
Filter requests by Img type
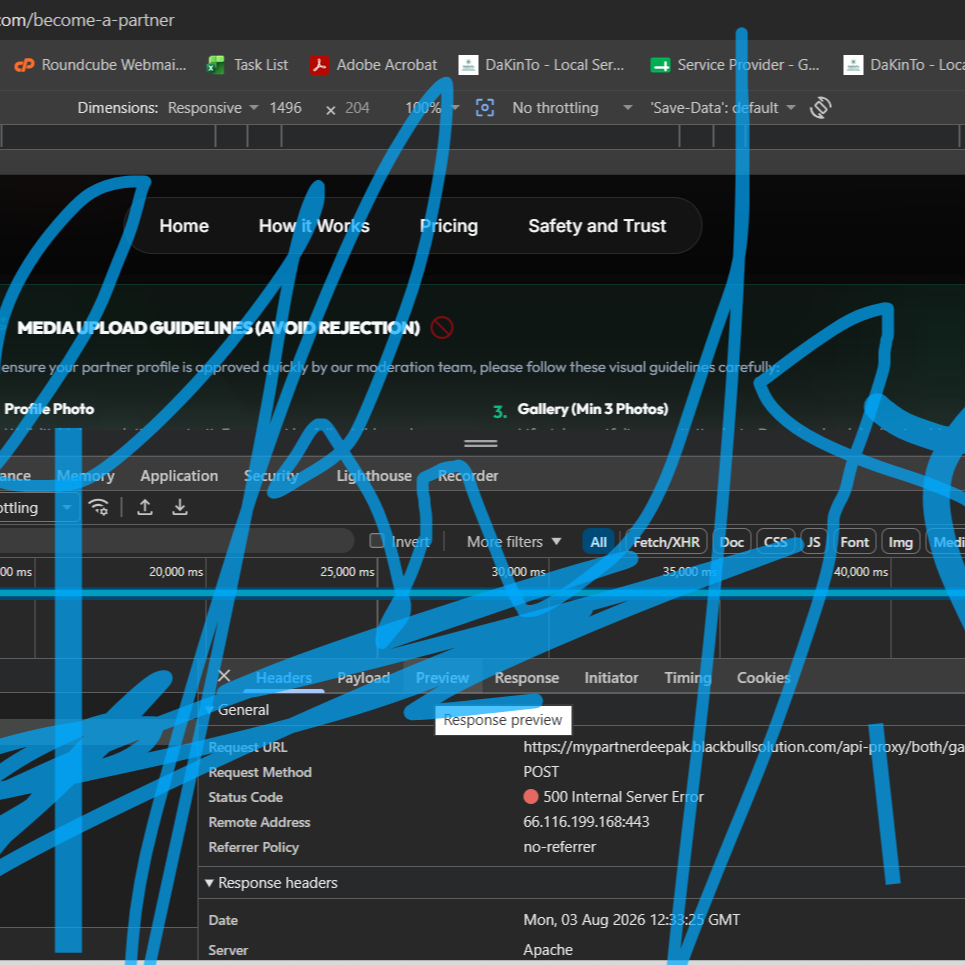pyautogui.click(x=900, y=542)
